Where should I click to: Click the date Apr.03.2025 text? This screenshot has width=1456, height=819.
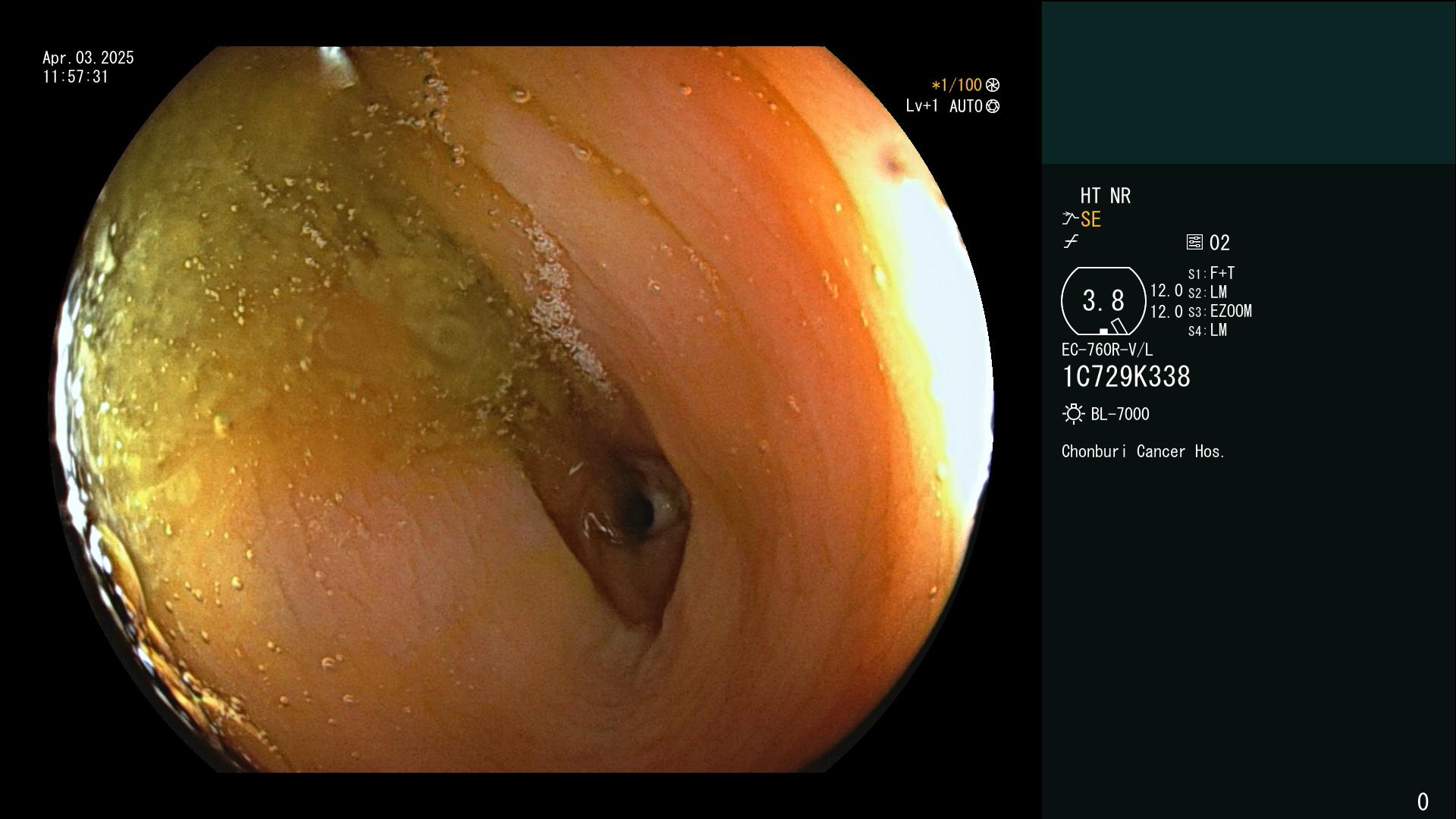[88, 58]
